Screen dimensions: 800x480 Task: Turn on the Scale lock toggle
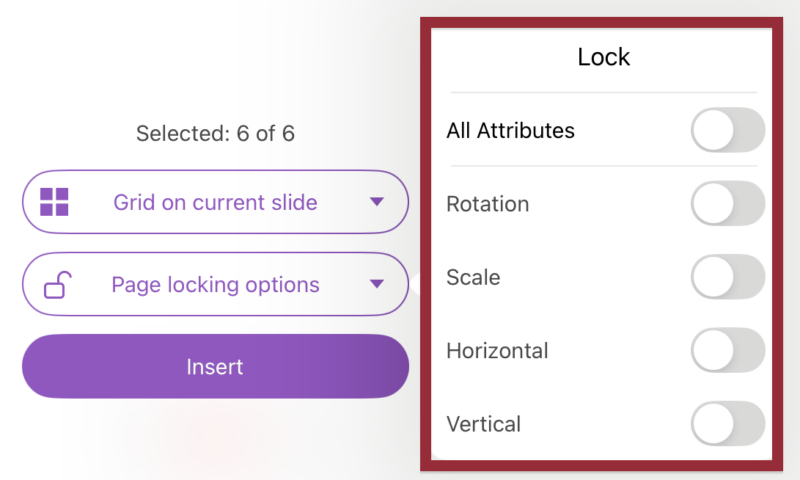727,277
